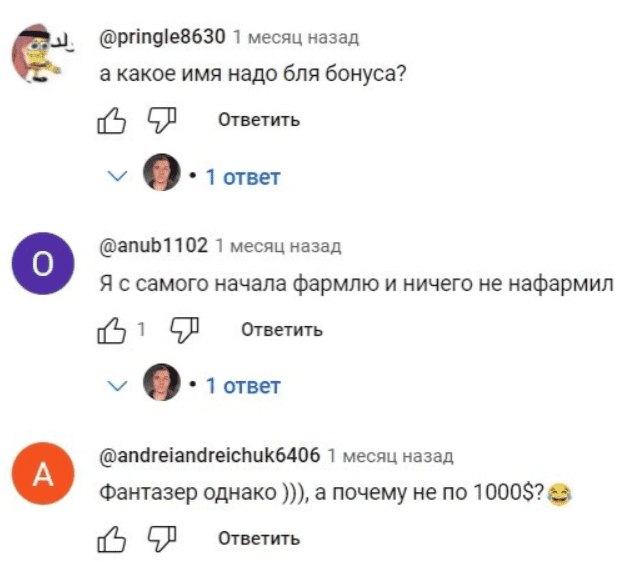Open @pringle8630 channel username link
This screenshot has height=567, width=623.
click(x=163, y=38)
